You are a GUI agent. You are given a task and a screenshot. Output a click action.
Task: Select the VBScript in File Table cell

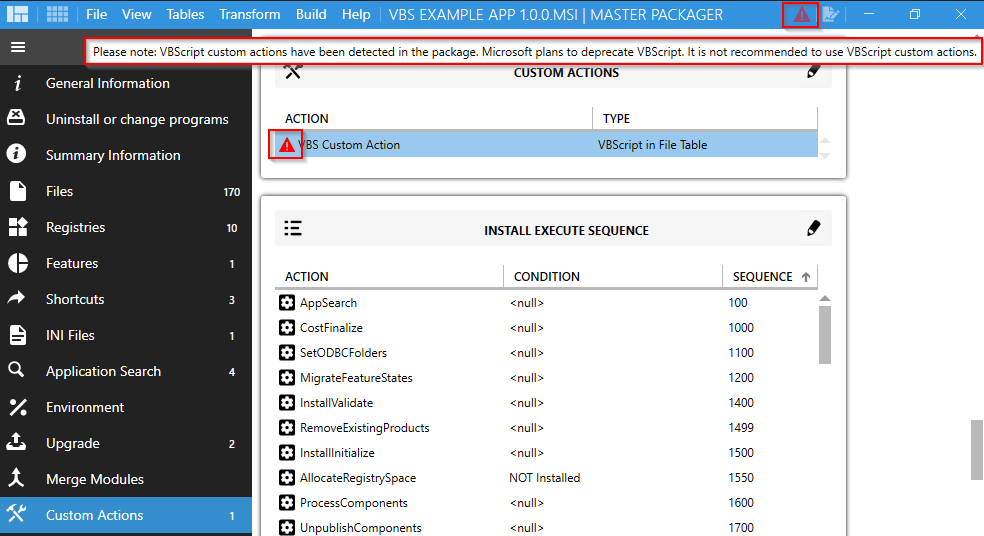pos(653,144)
